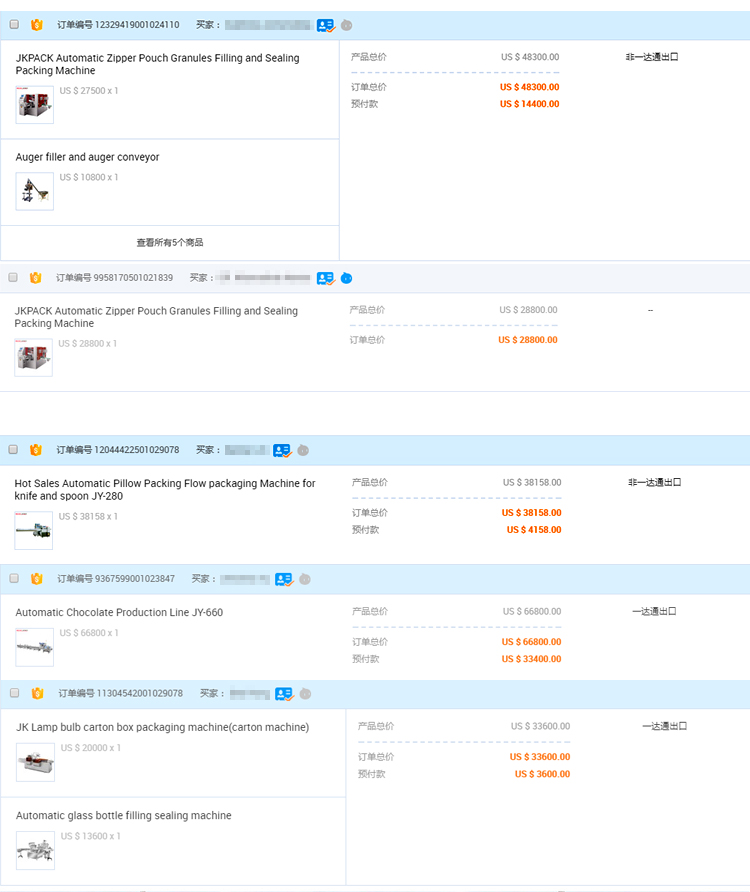Open buyer contact card icon for order 9958170501021839
This screenshot has width=750, height=892.
[x=325, y=278]
